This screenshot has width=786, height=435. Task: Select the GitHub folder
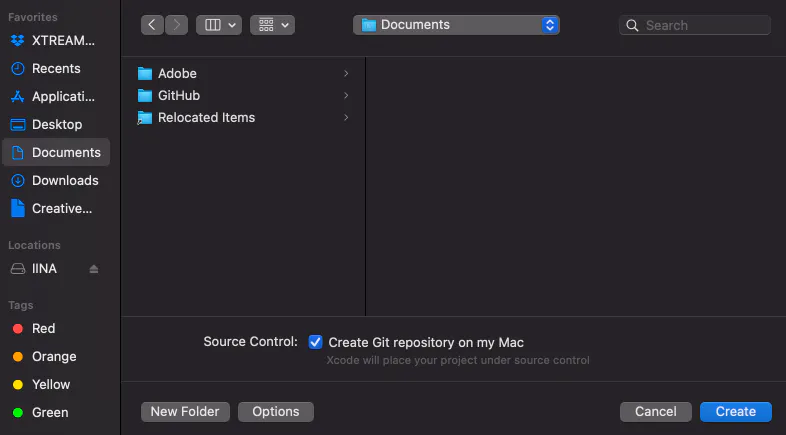pos(244,95)
